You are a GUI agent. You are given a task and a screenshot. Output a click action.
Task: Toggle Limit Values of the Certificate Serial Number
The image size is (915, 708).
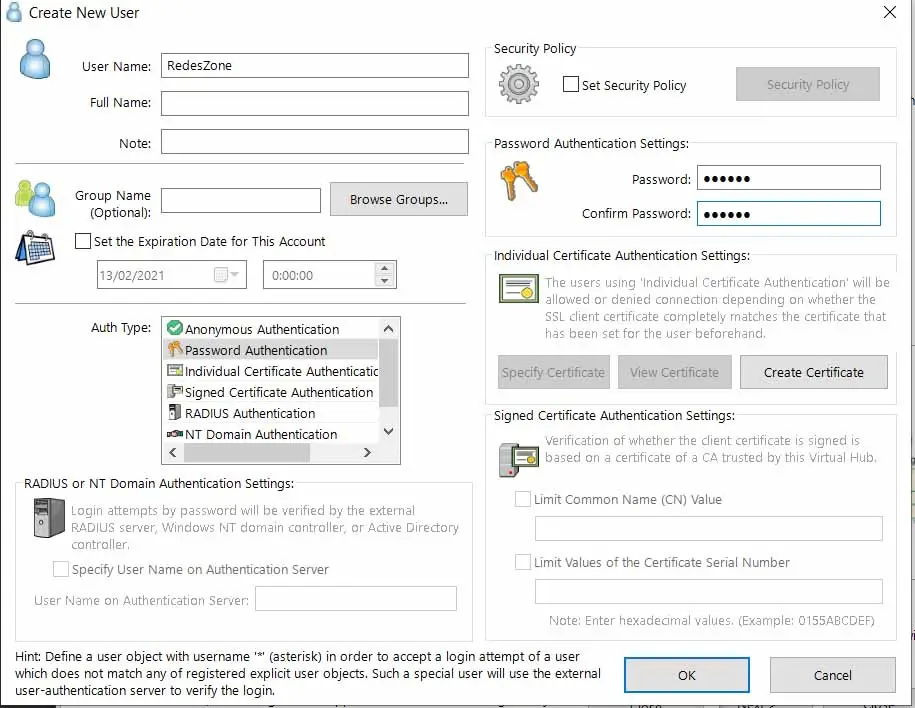point(522,562)
